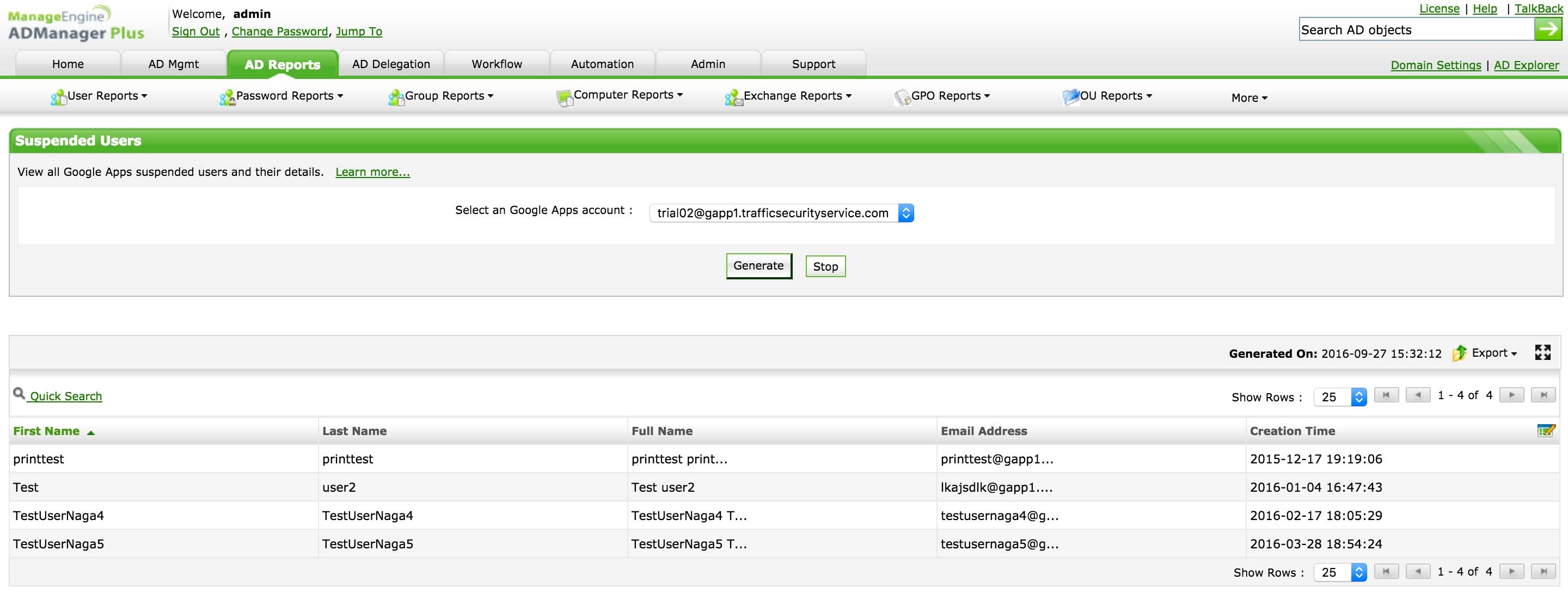
Task: Click the Stop button
Action: click(825, 267)
